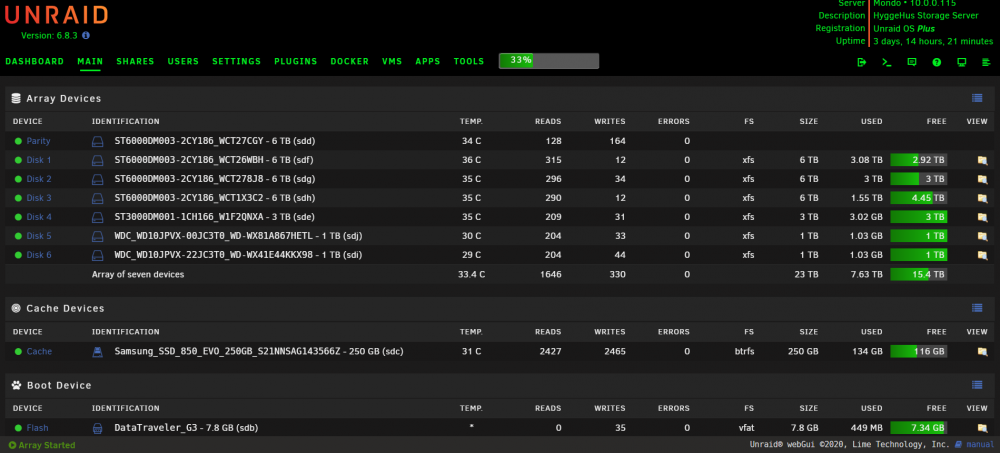Click the Array Devices header stack icon
Image resolution: width=1000 pixels, height=453 pixels.
click(x=16, y=98)
